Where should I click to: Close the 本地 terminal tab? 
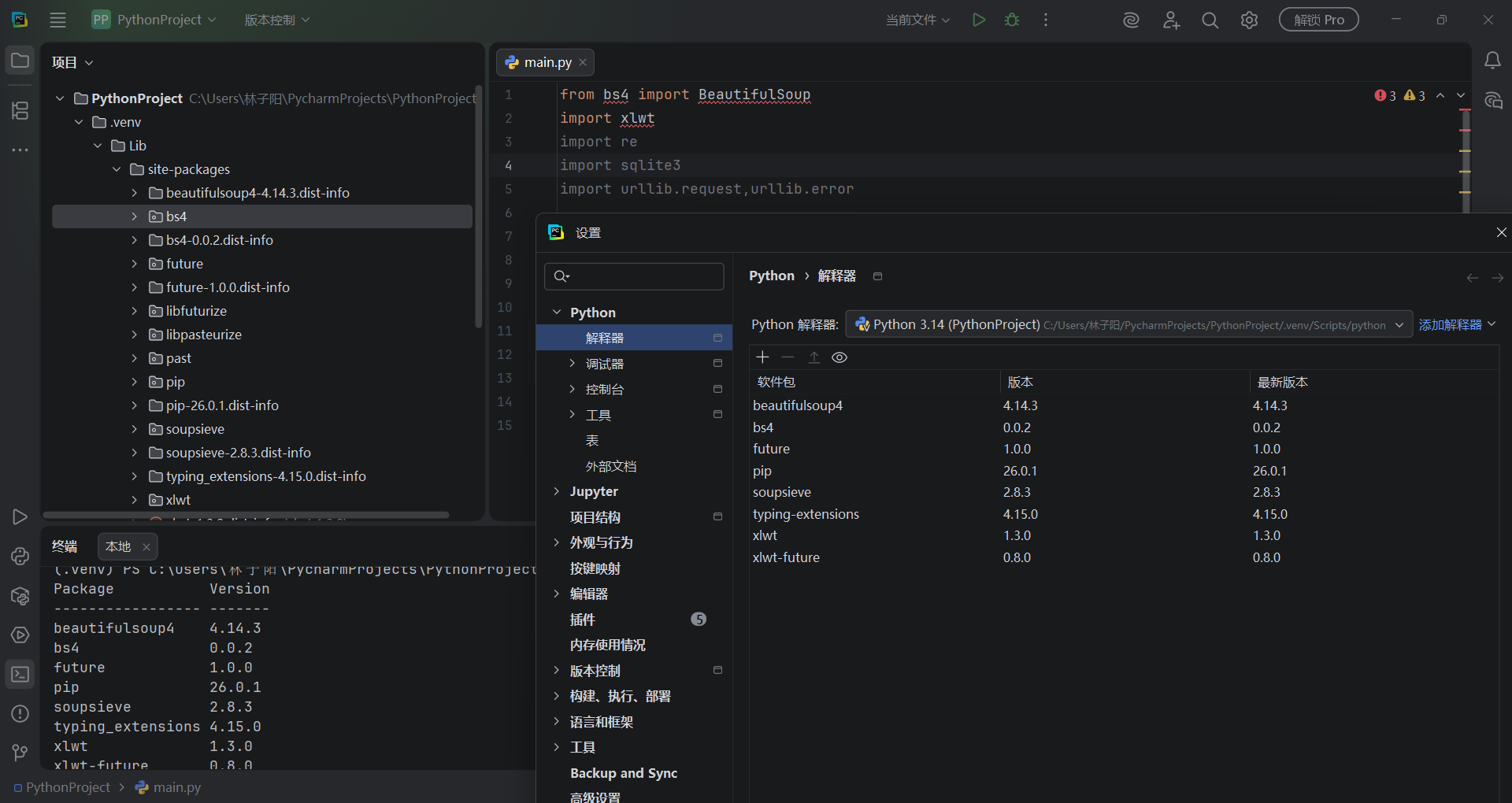coord(146,546)
